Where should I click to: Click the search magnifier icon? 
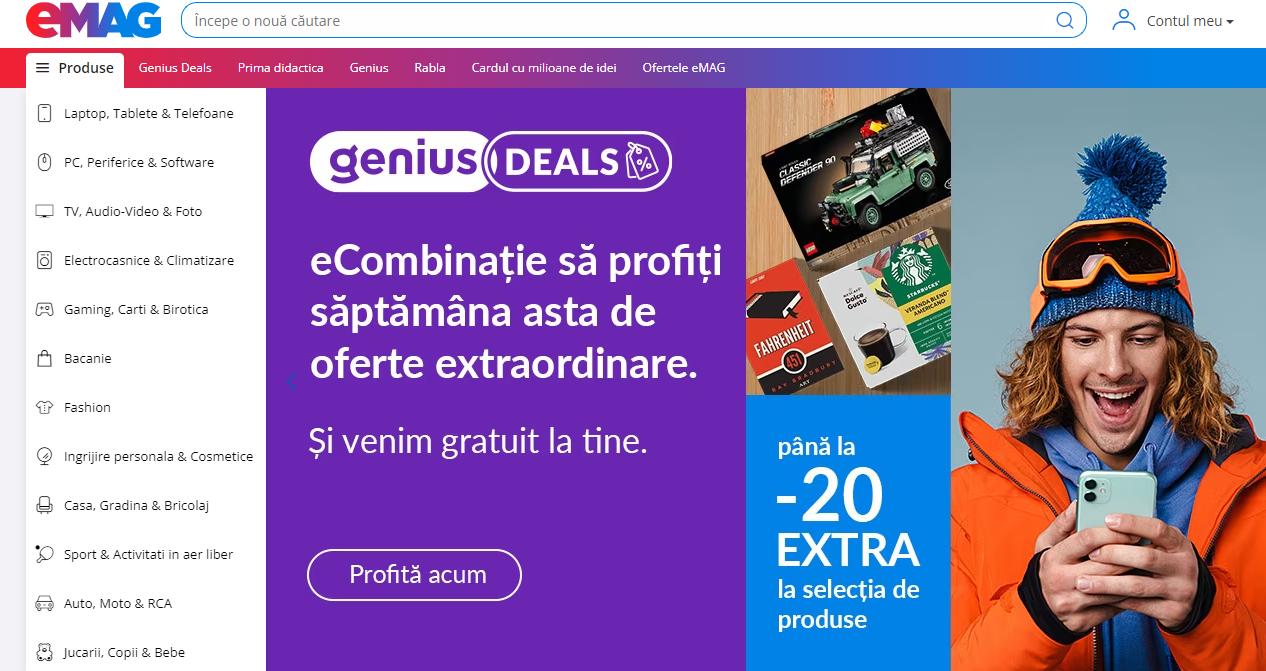(x=1065, y=20)
